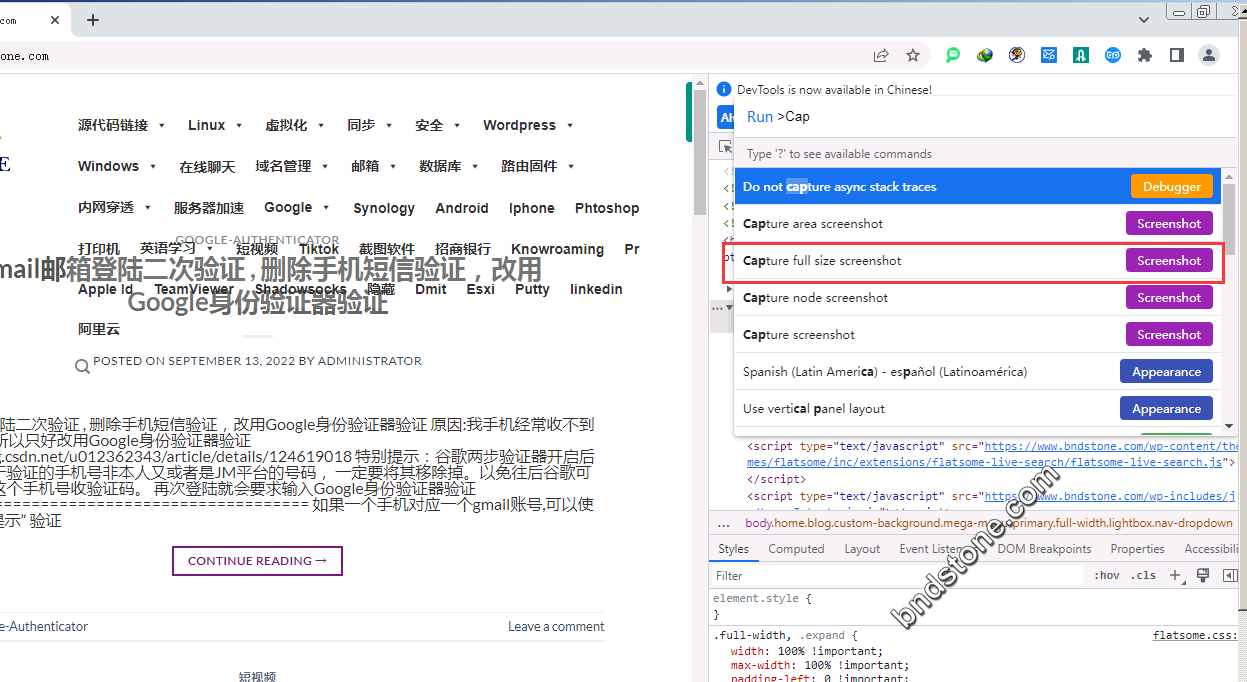Open the Extensions puzzle icon
This screenshot has height=682, width=1247.
tap(1144, 56)
